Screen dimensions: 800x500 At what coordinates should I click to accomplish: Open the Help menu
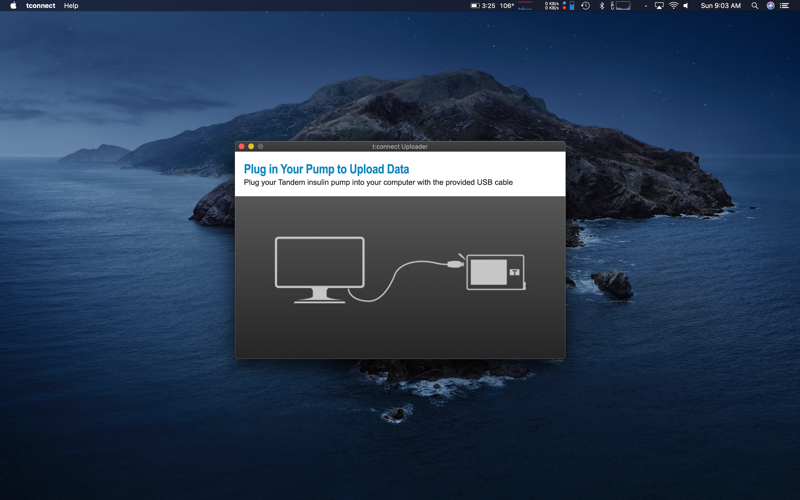(71, 6)
